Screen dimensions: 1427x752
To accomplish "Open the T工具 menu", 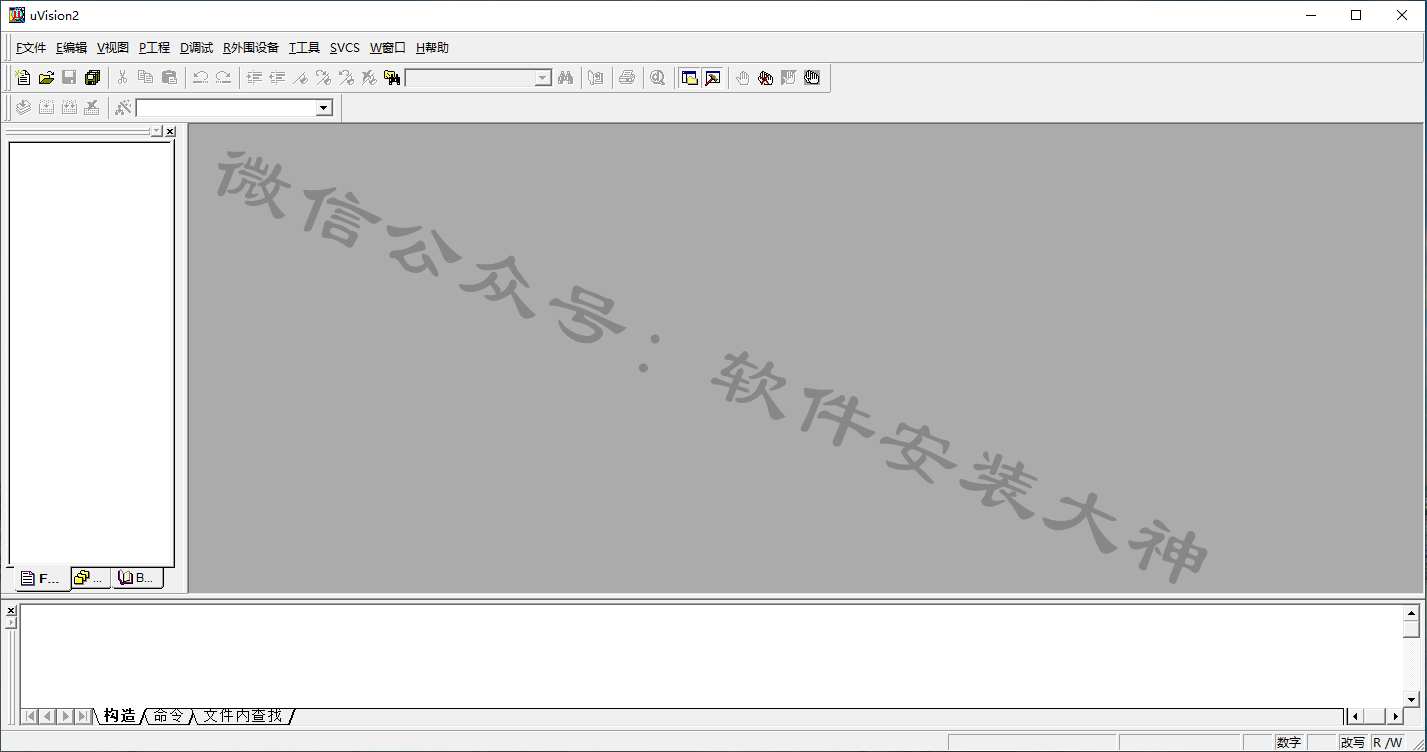I will [x=304, y=48].
